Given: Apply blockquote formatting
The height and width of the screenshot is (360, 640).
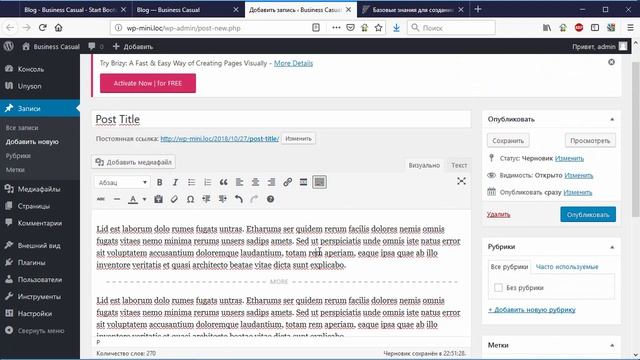Looking at the screenshot, I should pos(223,182).
